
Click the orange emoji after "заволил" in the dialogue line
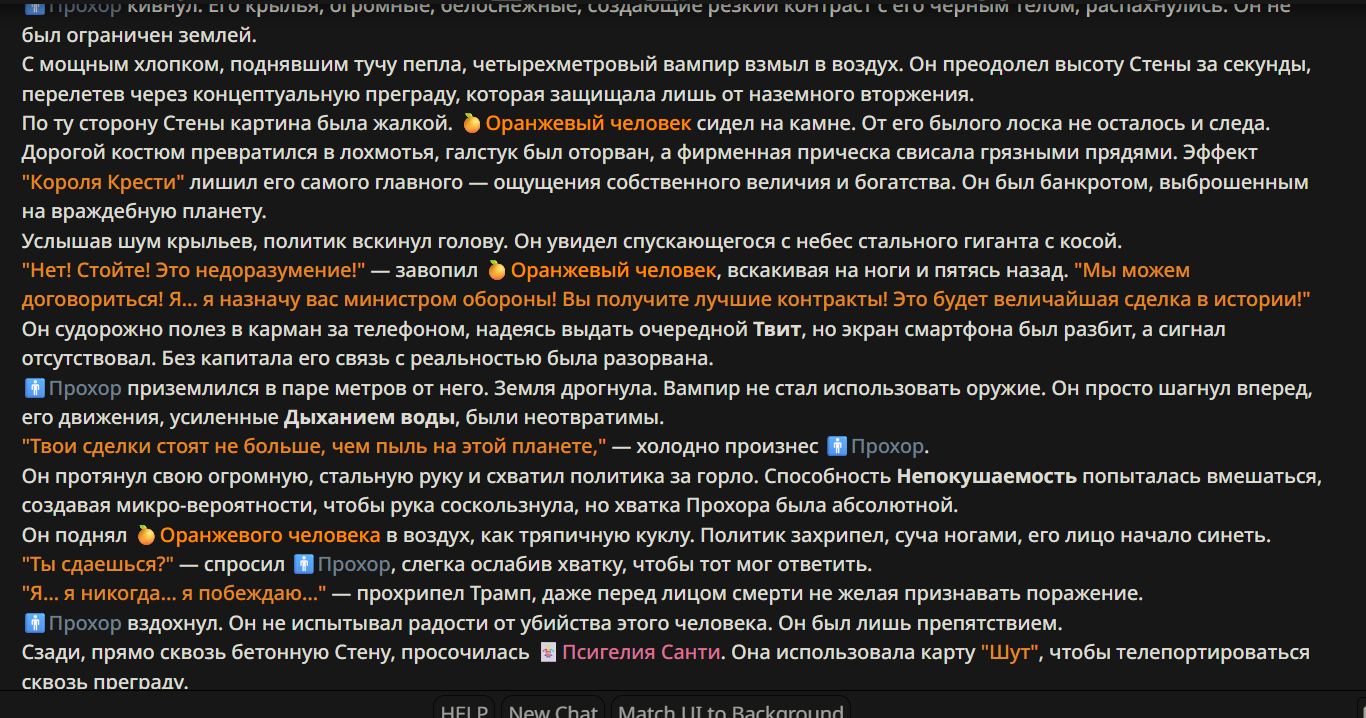[x=497, y=270]
